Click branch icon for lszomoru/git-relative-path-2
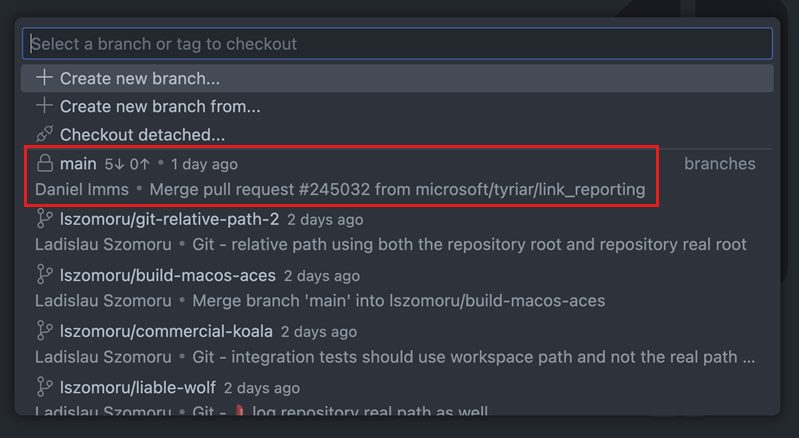 pyautogui.click(x=44, y=219)
